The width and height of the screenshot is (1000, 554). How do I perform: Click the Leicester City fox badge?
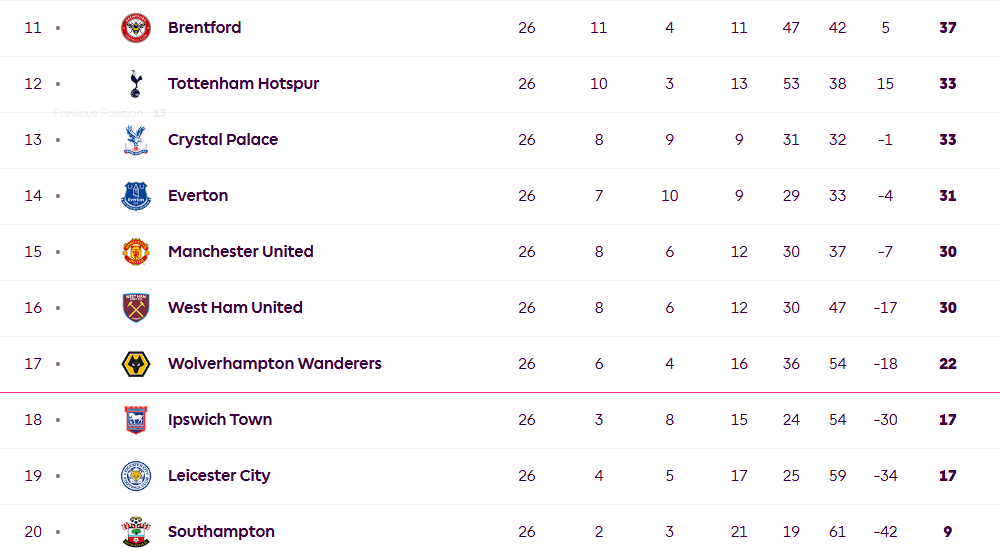click(135, 476)
